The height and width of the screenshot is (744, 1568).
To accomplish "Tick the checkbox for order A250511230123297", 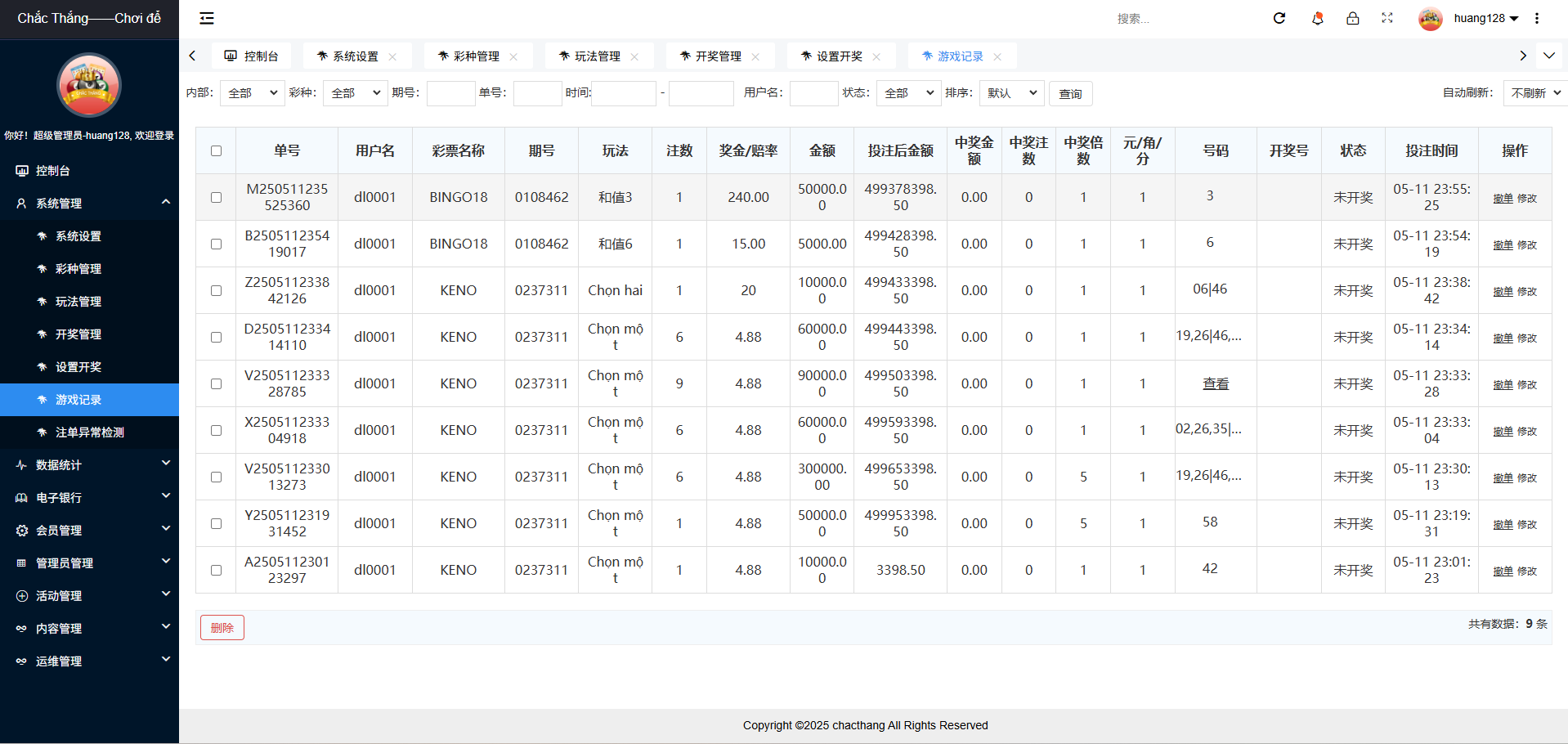I will [216, 570].
